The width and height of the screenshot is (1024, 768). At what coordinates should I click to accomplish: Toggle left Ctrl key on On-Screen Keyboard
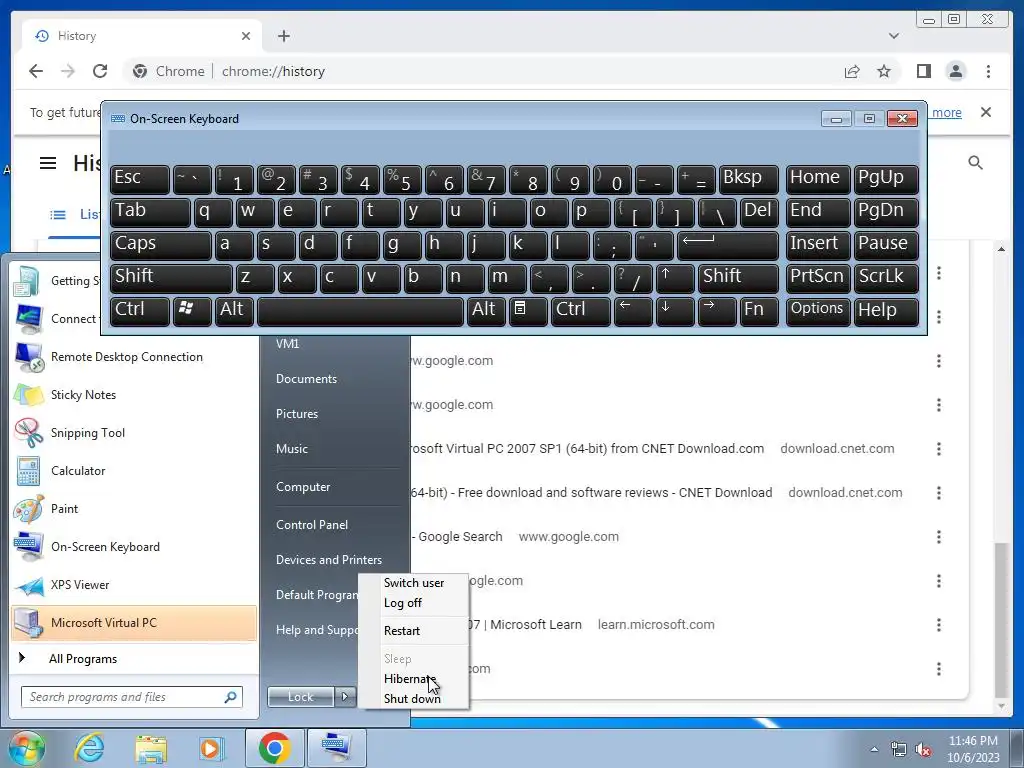coord(140,310)
